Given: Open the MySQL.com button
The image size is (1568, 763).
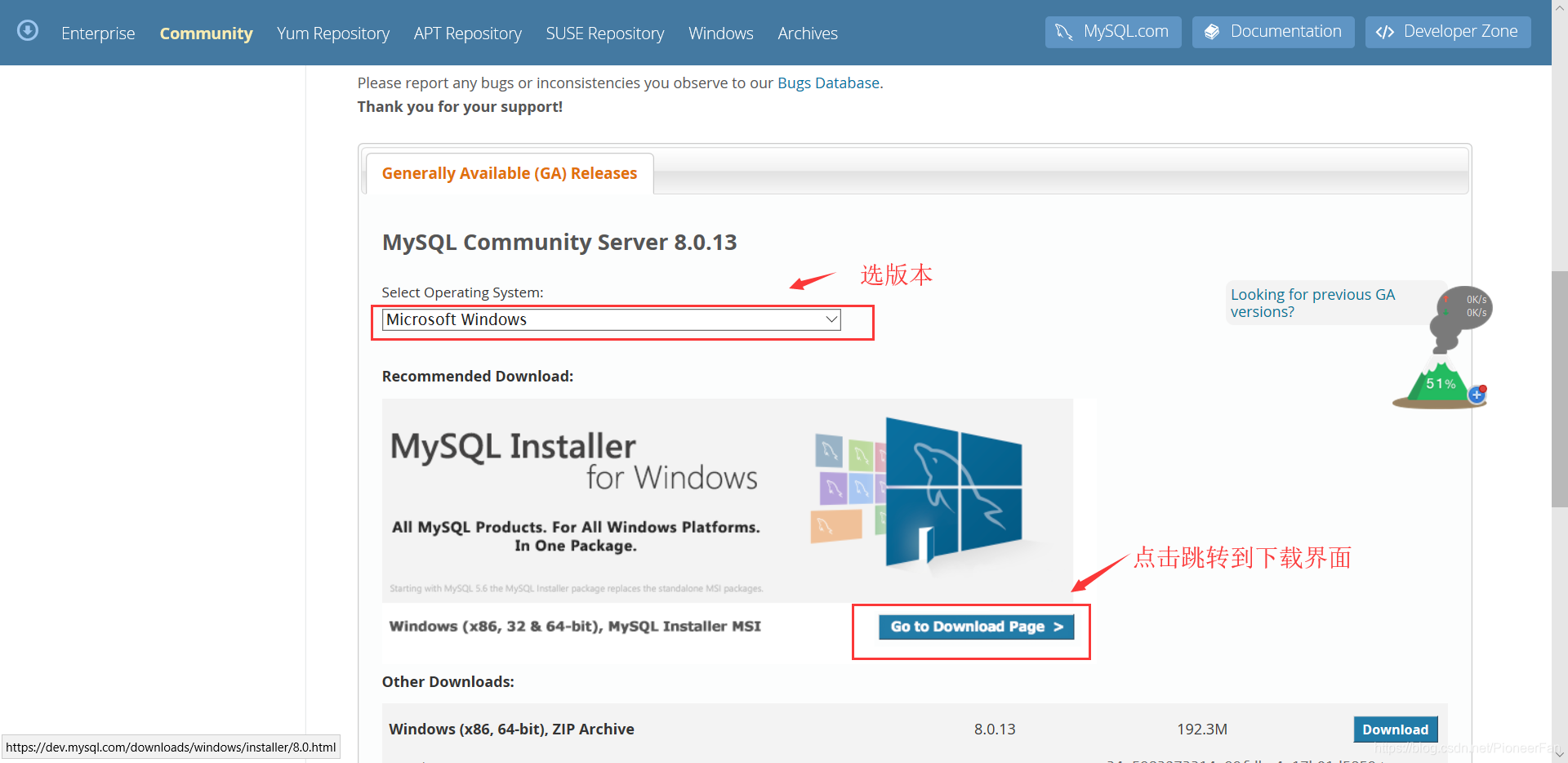Looking at the screenshot, I should point(1113,32).
